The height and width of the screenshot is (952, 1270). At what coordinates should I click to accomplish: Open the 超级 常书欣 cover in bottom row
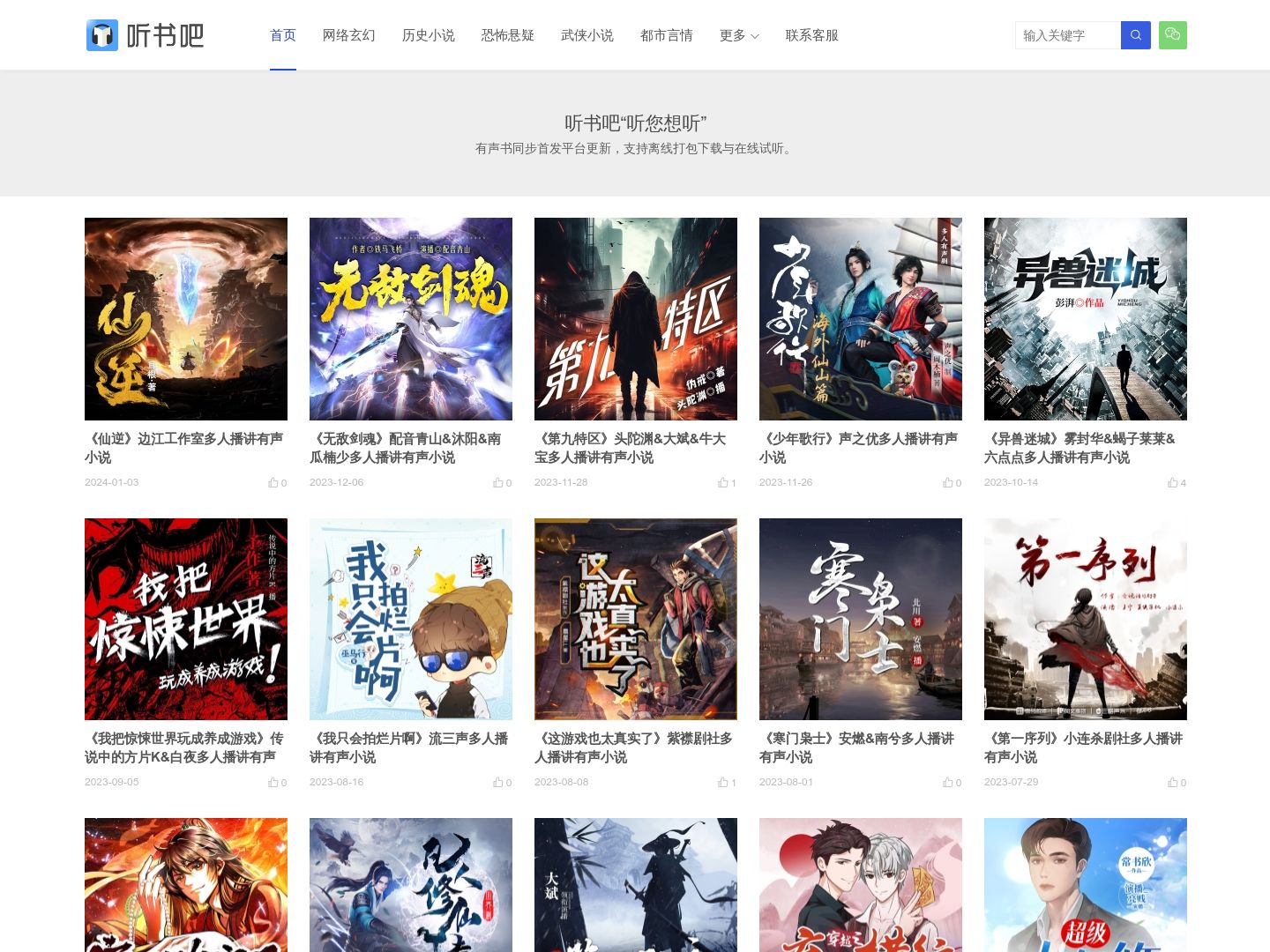tap(1086, 885)
